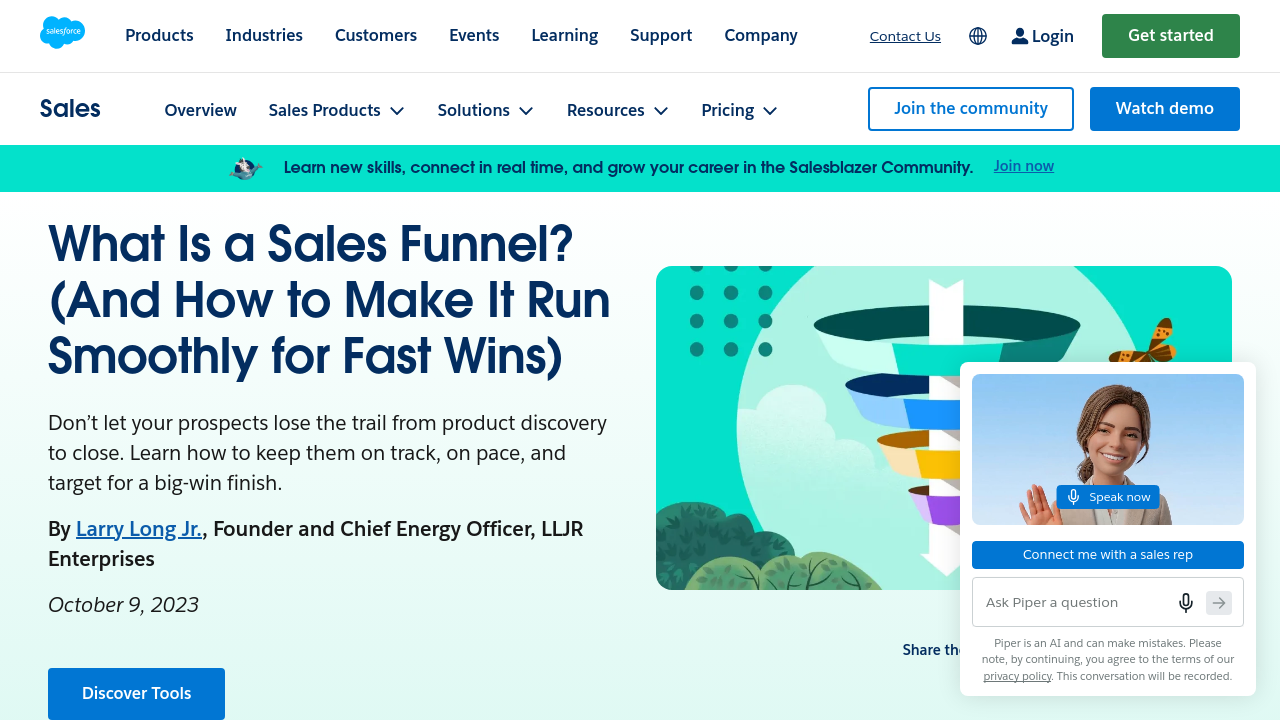Open the Learning menu

(565, 35)
